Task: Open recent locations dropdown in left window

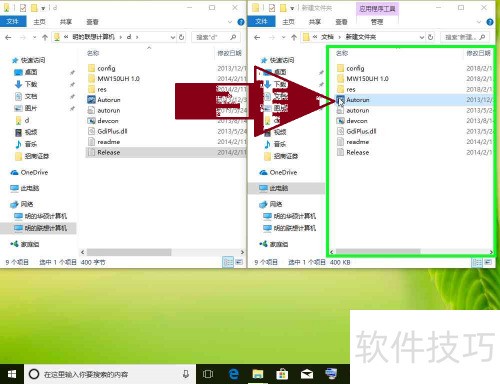Action: tap(34, 37)
